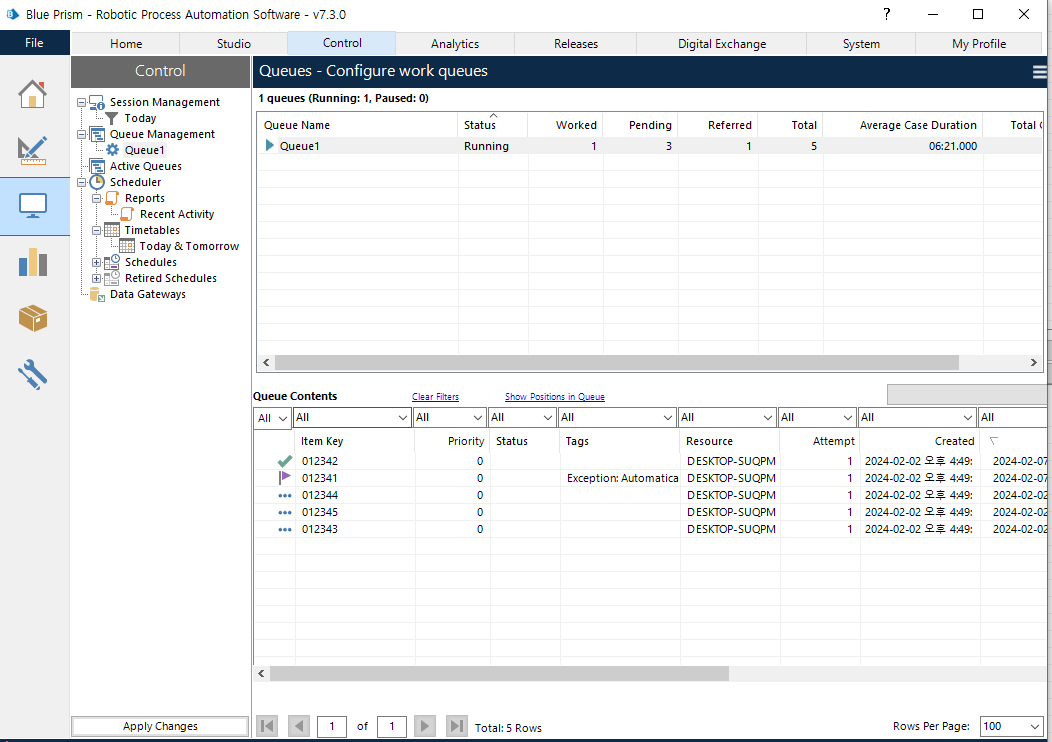Switch to the Studio tab
Image resolution: width=1052 pixels, height=742 pixels.
[233, 44]
